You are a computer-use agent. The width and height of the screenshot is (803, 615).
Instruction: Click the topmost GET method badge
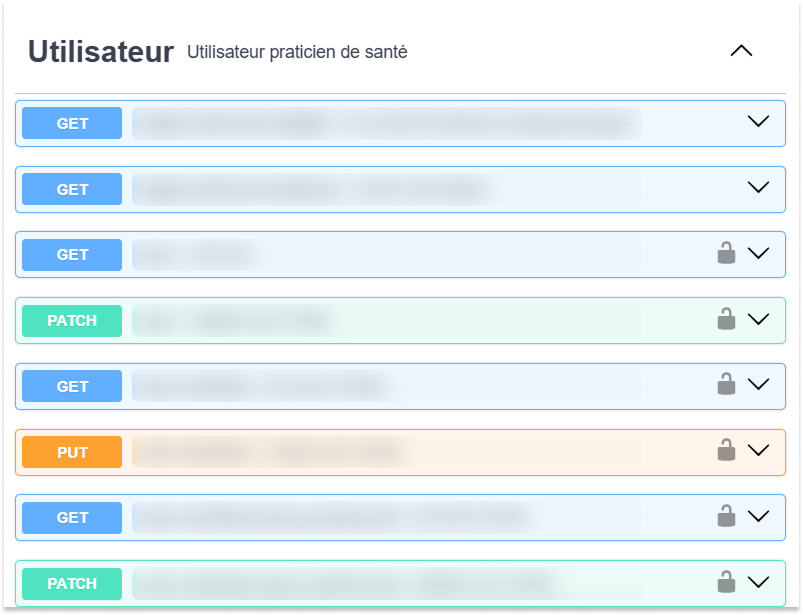72,123
